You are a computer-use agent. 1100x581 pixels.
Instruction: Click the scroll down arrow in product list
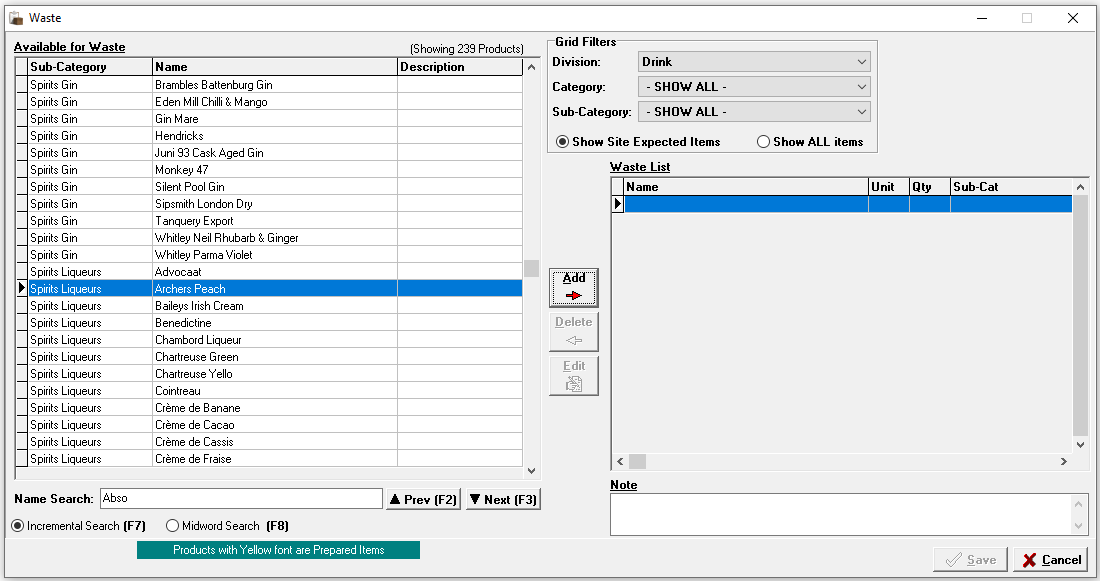531,471
